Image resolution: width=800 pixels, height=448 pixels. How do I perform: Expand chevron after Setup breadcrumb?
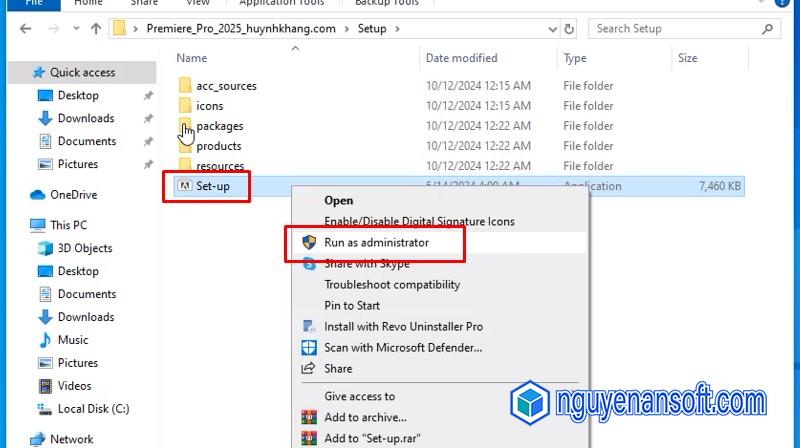point(397,29)
